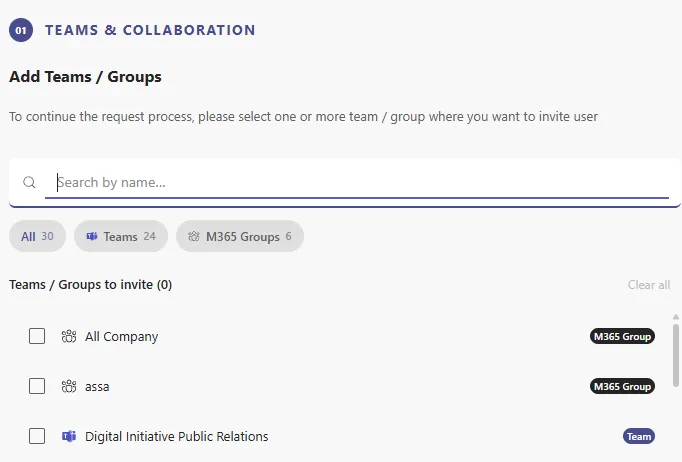The width and height of the screenshot is (682, 462).
Task: Click the list scroll up arrow
Action: [x=675, y=317]
